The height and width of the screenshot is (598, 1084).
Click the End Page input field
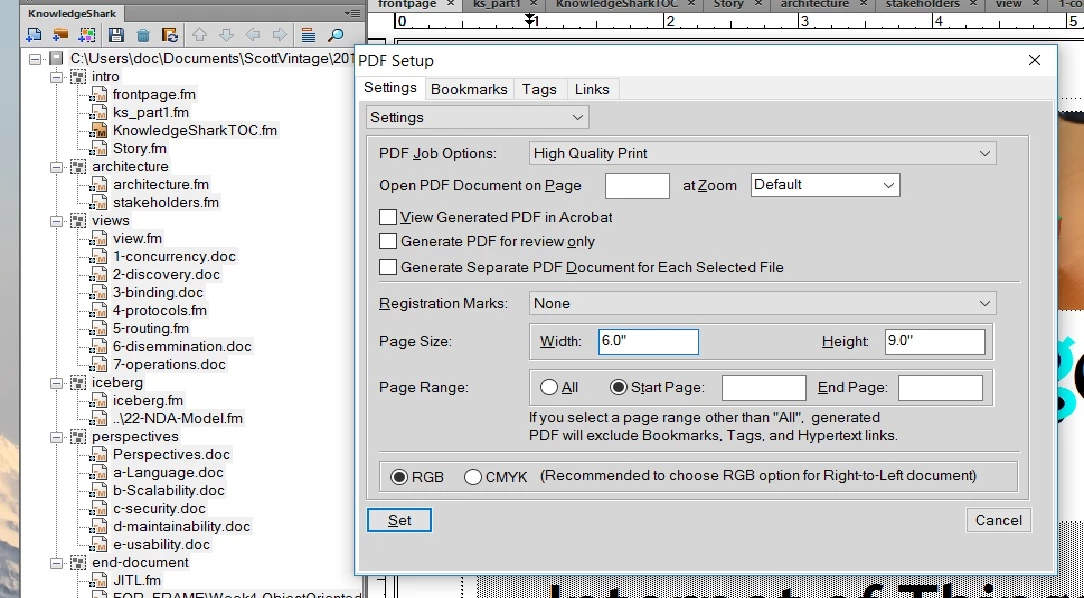pos(940,388)
